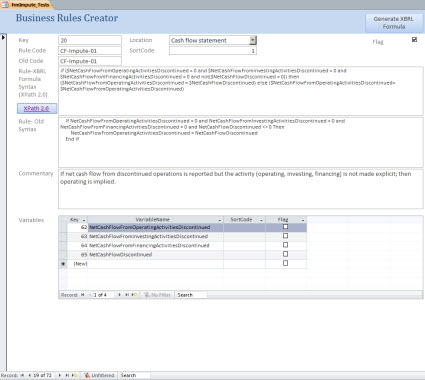Open Flag column header filter dropdown
Viewport: 425px width, 380px height.
click(x=303, y=220)
